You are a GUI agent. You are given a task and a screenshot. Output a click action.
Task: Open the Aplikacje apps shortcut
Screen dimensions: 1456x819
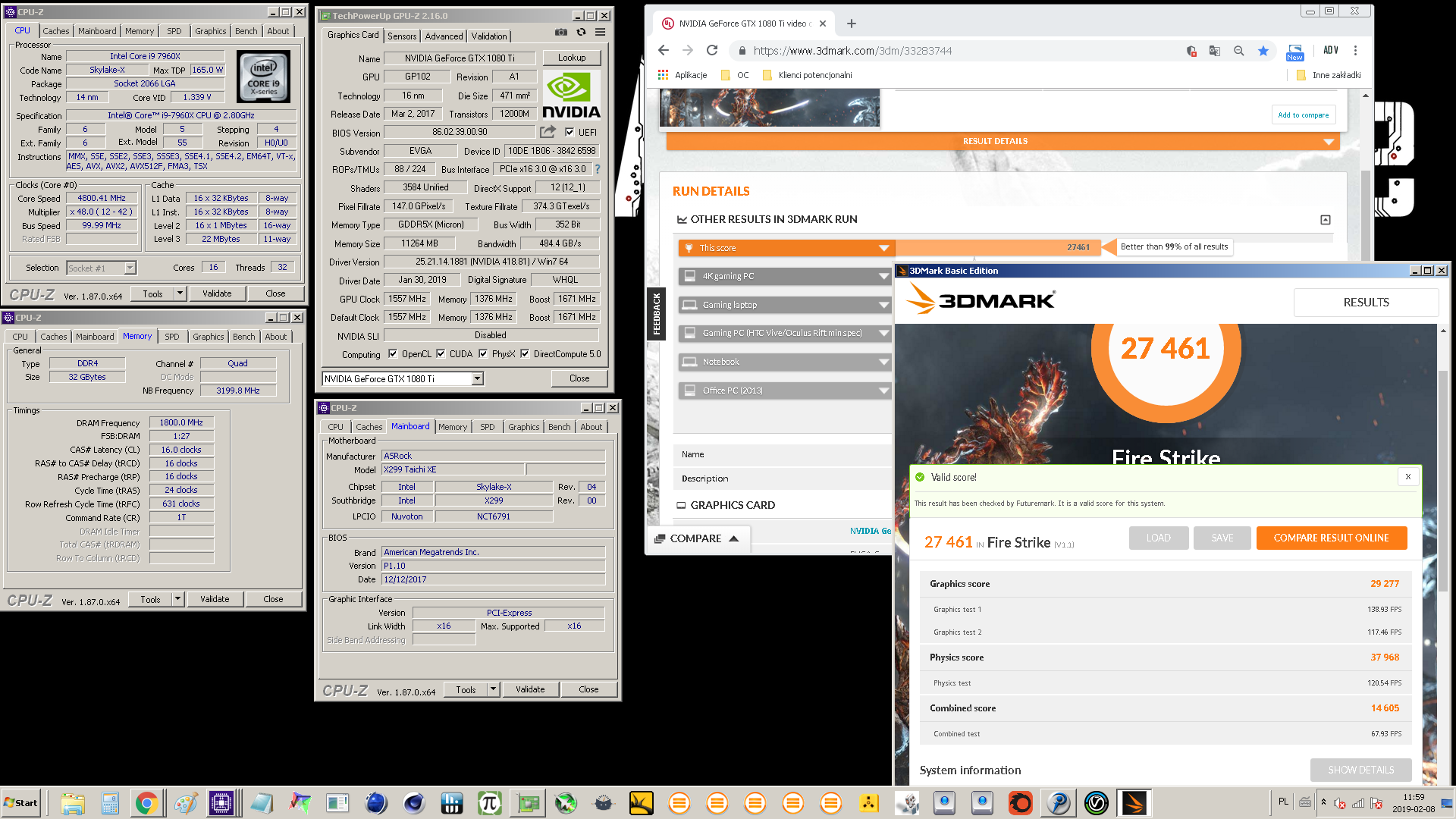pyautogui.click(x=682, y=75)
